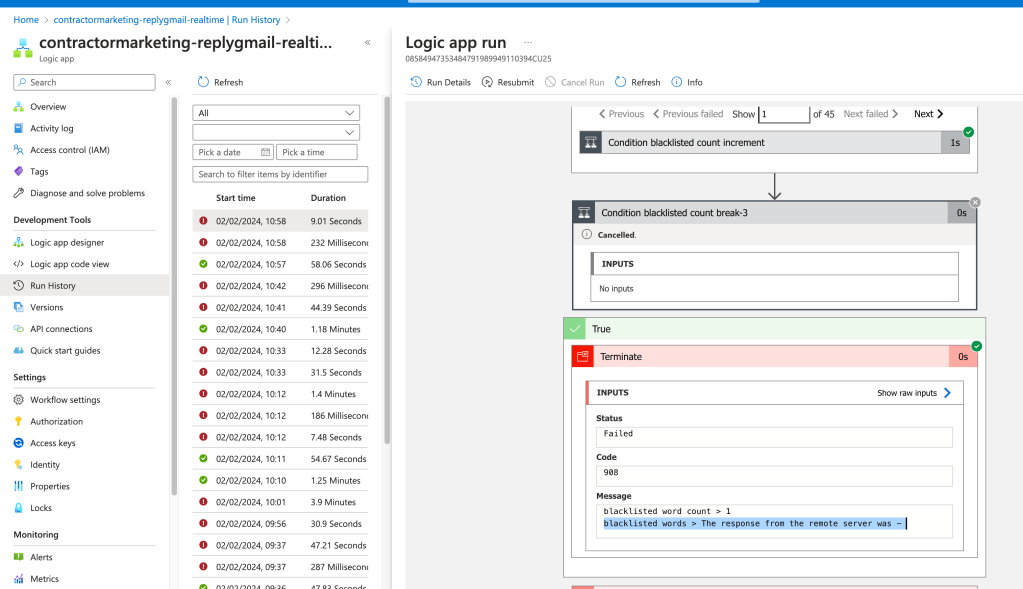Open the ellipsis menu next to Logic app run

pyautogui.click(x=528, y=42)
